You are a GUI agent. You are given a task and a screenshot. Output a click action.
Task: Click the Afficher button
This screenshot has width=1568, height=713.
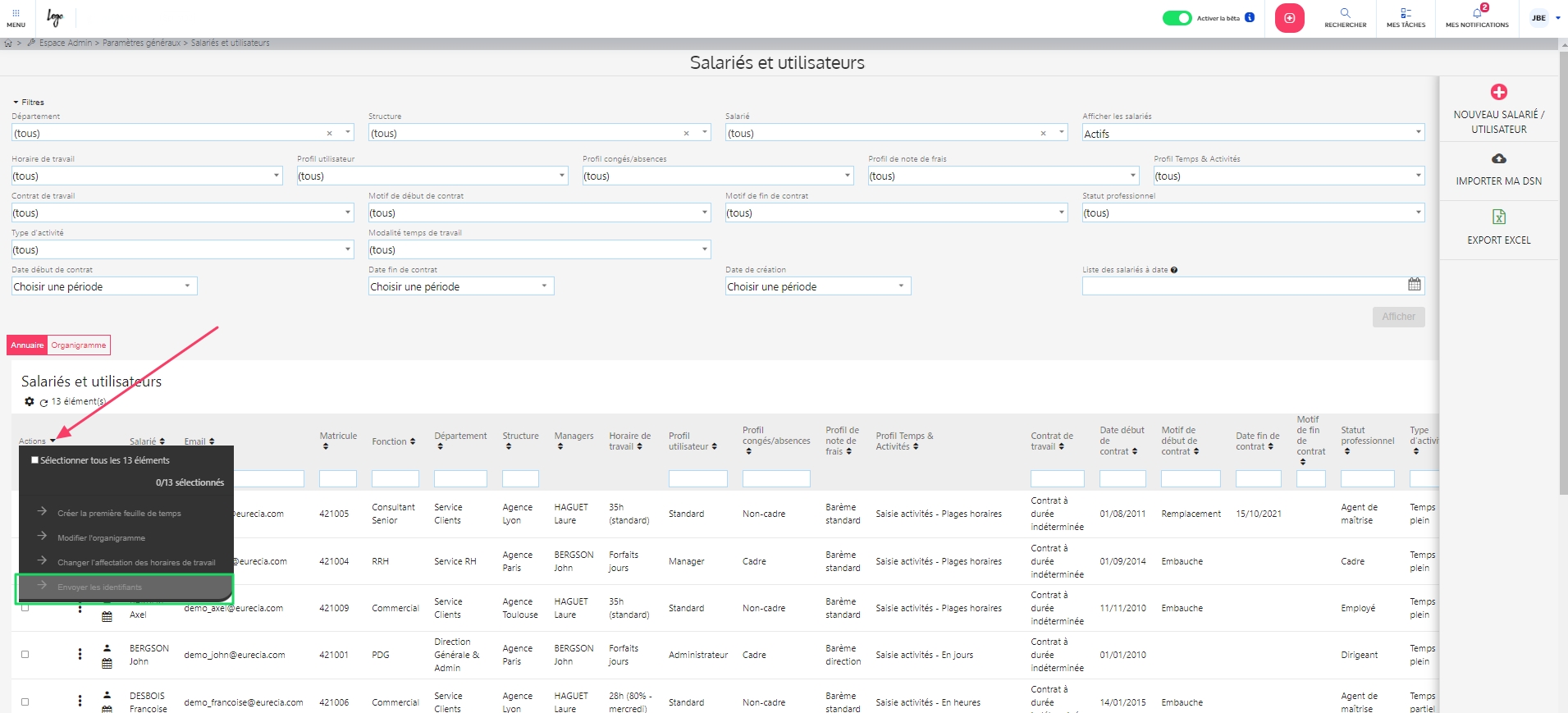coord(1398,317)
